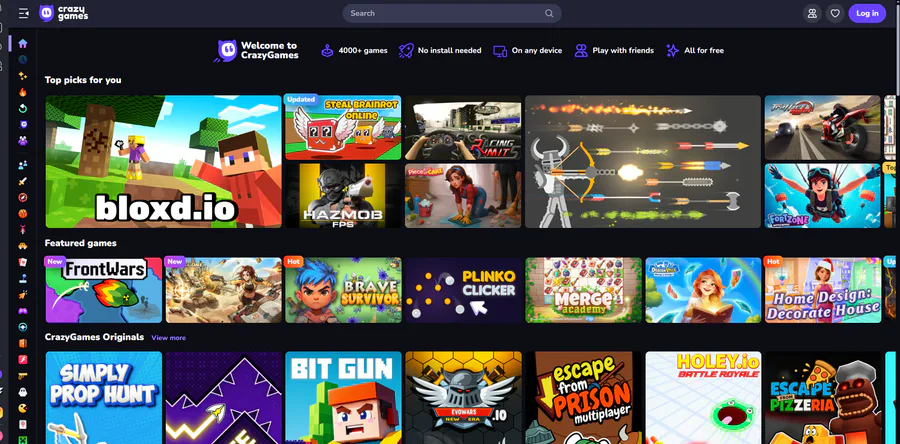Open favorites heart icon in header
The height and width of the screenshot is (444, 900).
(835, 13)
